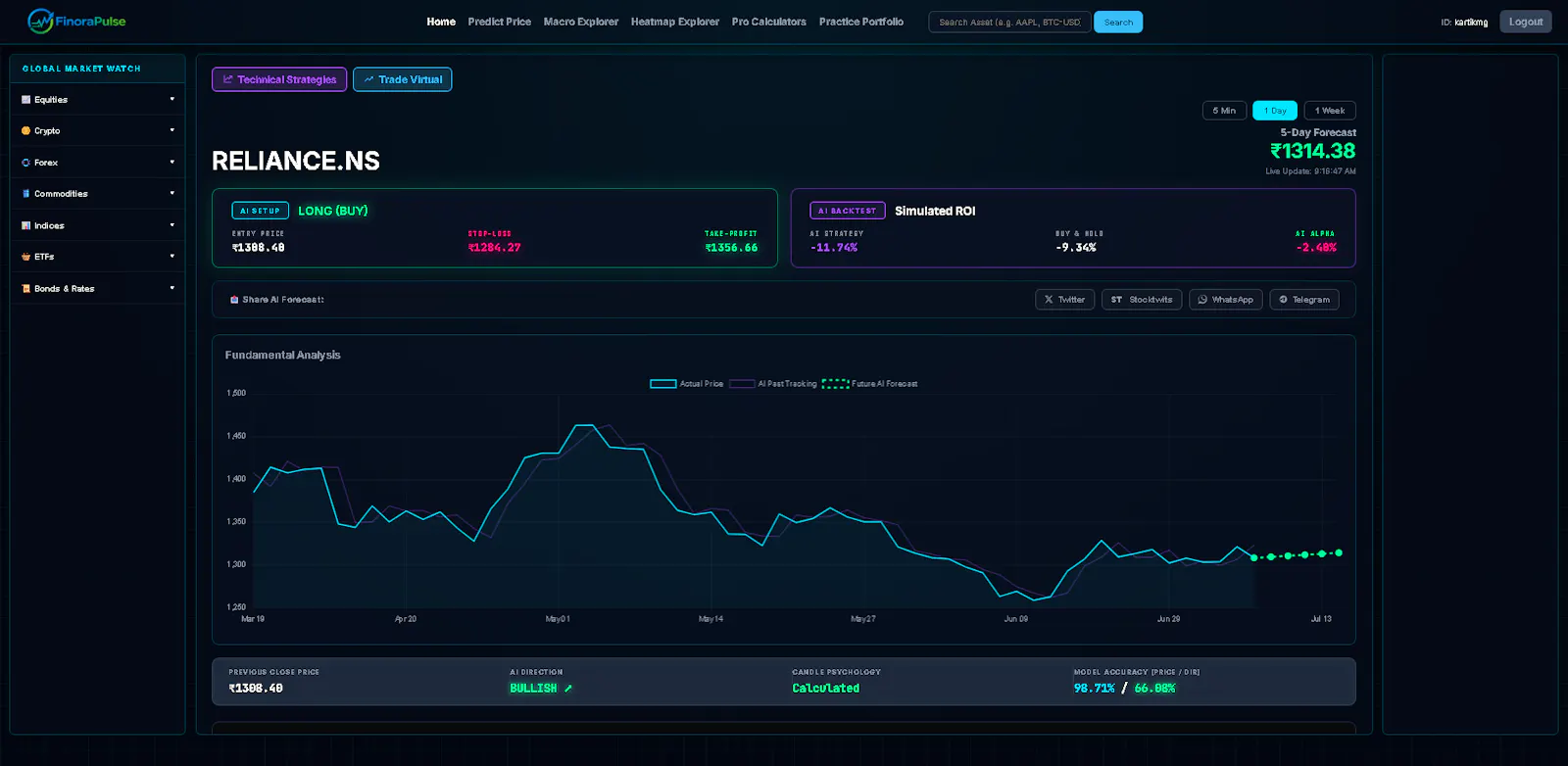Click the Bonds & Rates icon

point(26,289)
